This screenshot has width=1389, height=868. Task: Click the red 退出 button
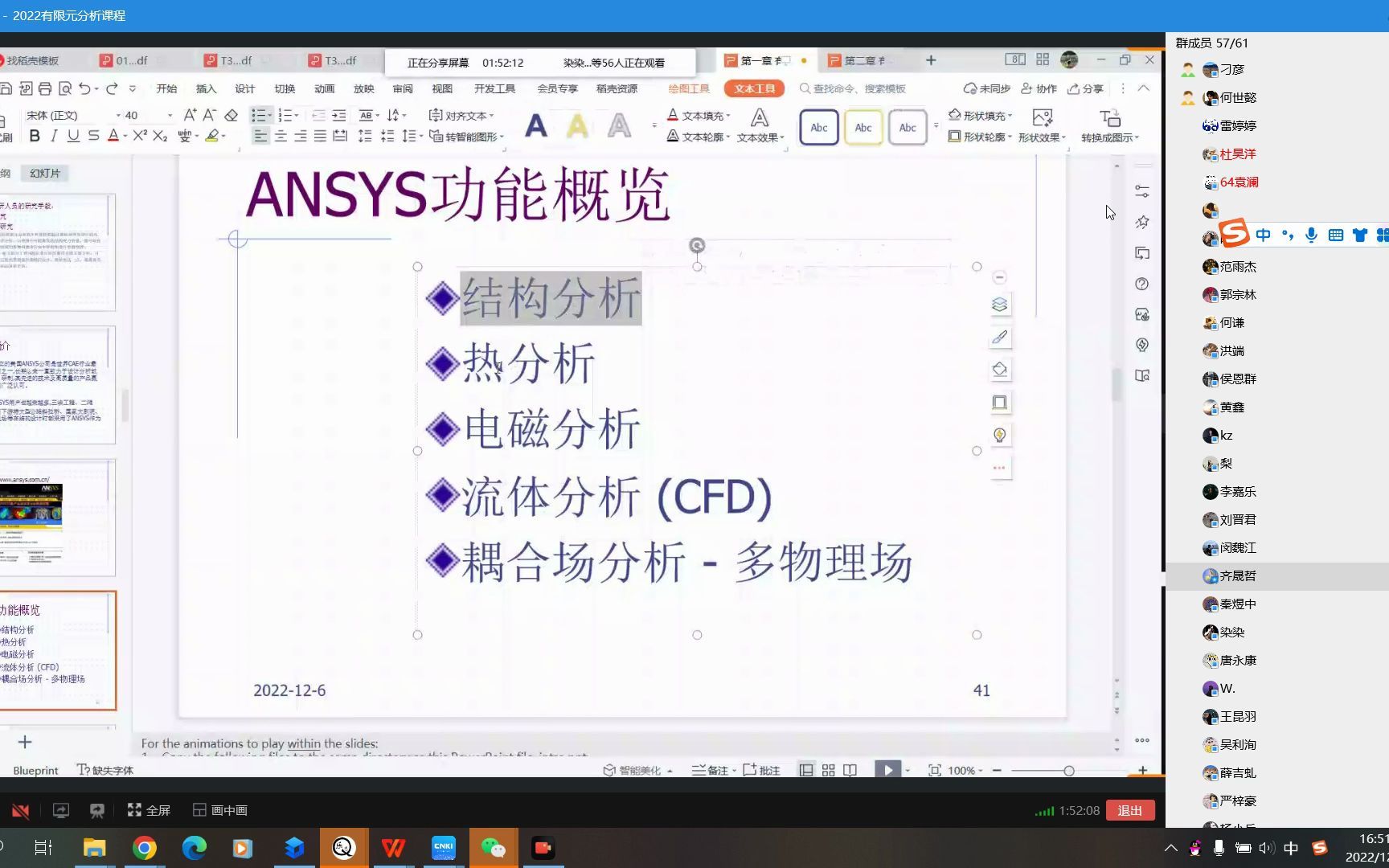pyautogui.click(x=1129, y=810)
